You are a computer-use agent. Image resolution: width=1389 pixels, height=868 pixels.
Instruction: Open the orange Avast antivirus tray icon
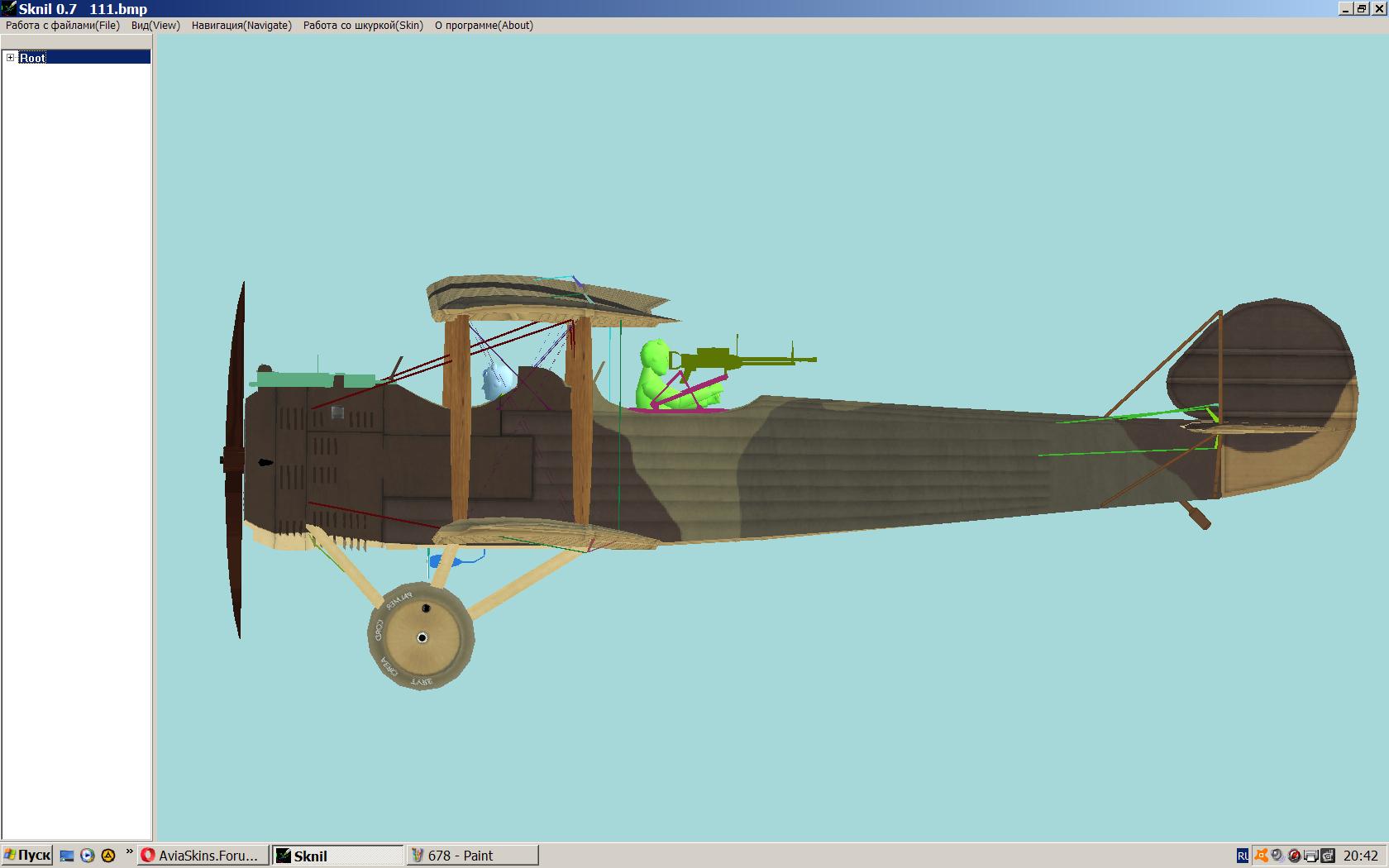1261,856
